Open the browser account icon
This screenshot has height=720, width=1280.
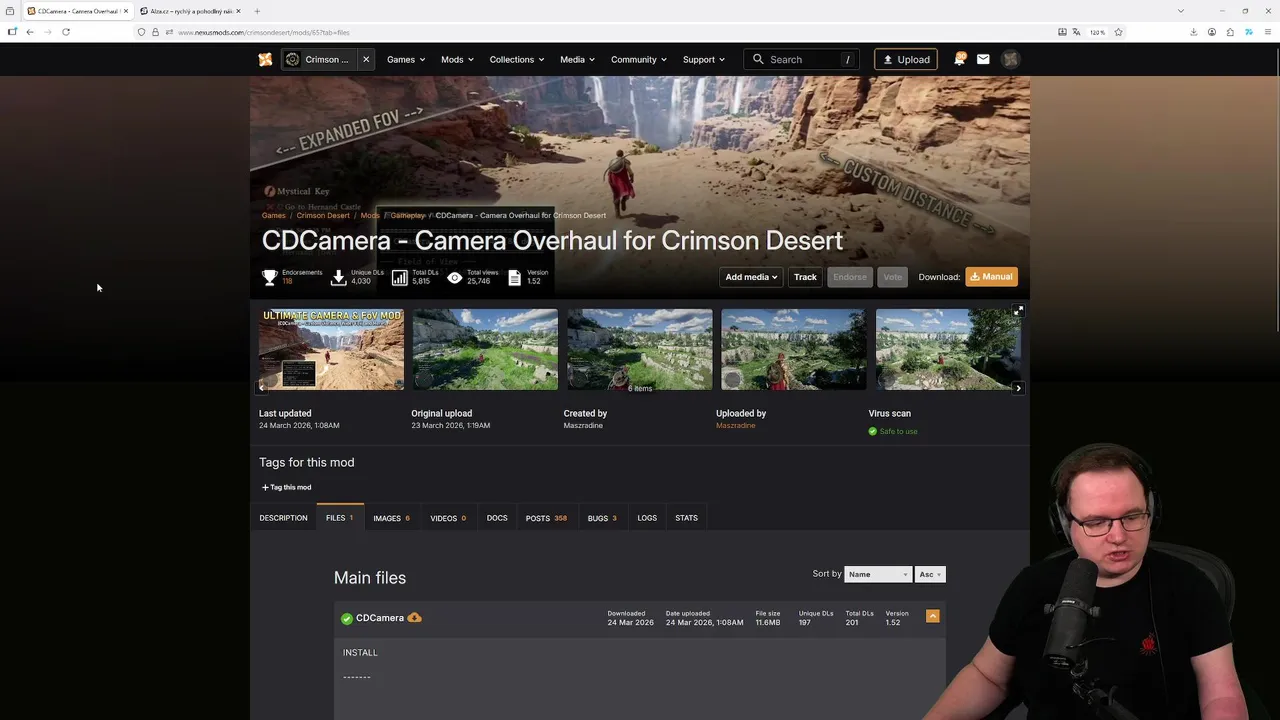click(1211, 32)
